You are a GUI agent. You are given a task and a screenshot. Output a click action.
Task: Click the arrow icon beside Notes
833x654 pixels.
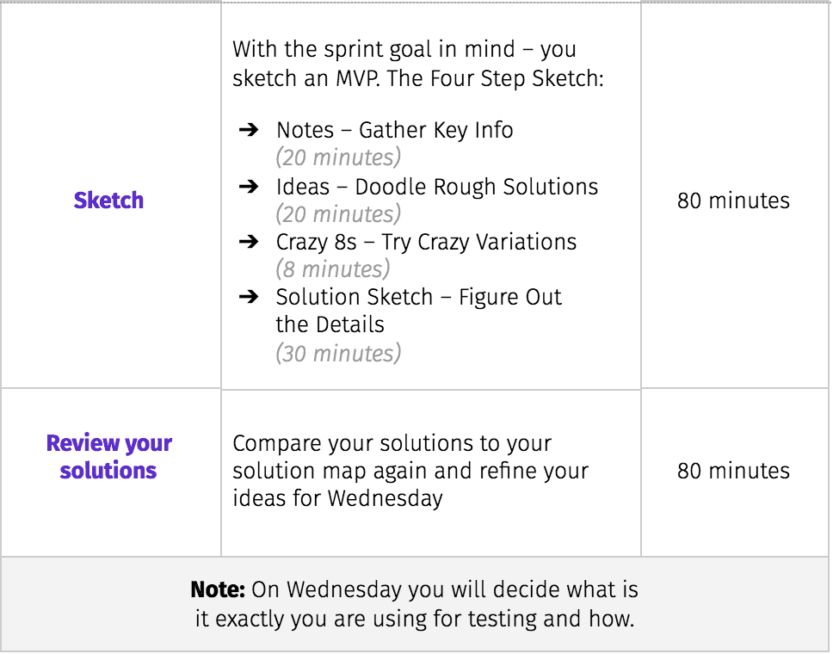pyautogui.click(x=248, y=130)
